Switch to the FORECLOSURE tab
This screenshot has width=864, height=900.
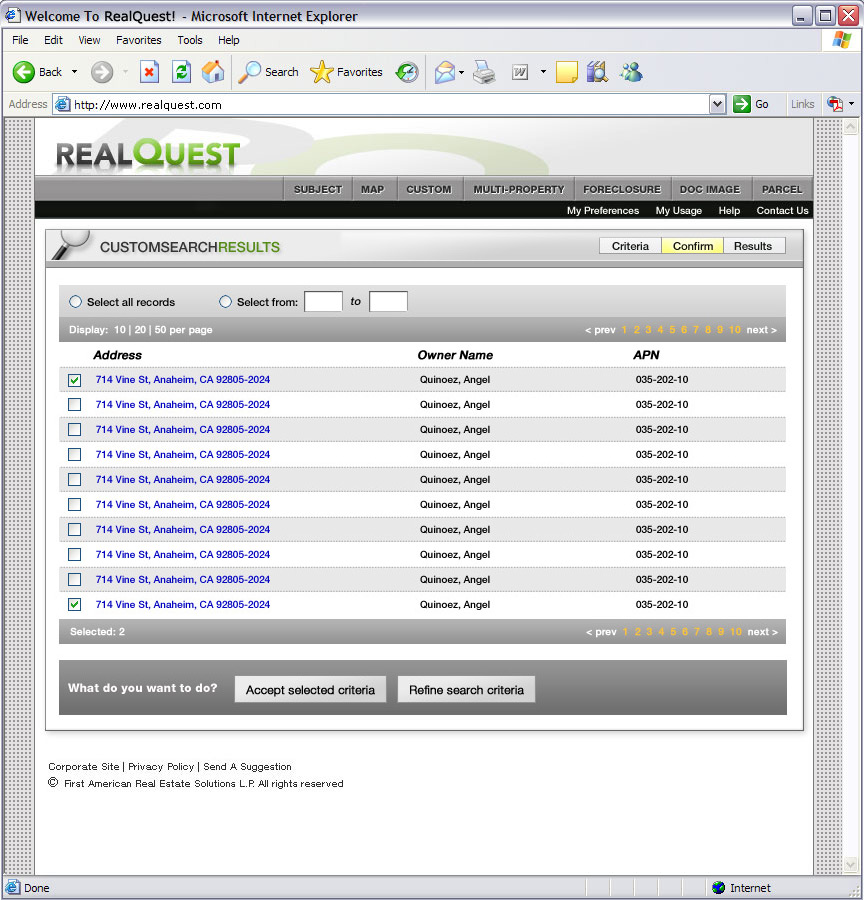click(622, 189)
